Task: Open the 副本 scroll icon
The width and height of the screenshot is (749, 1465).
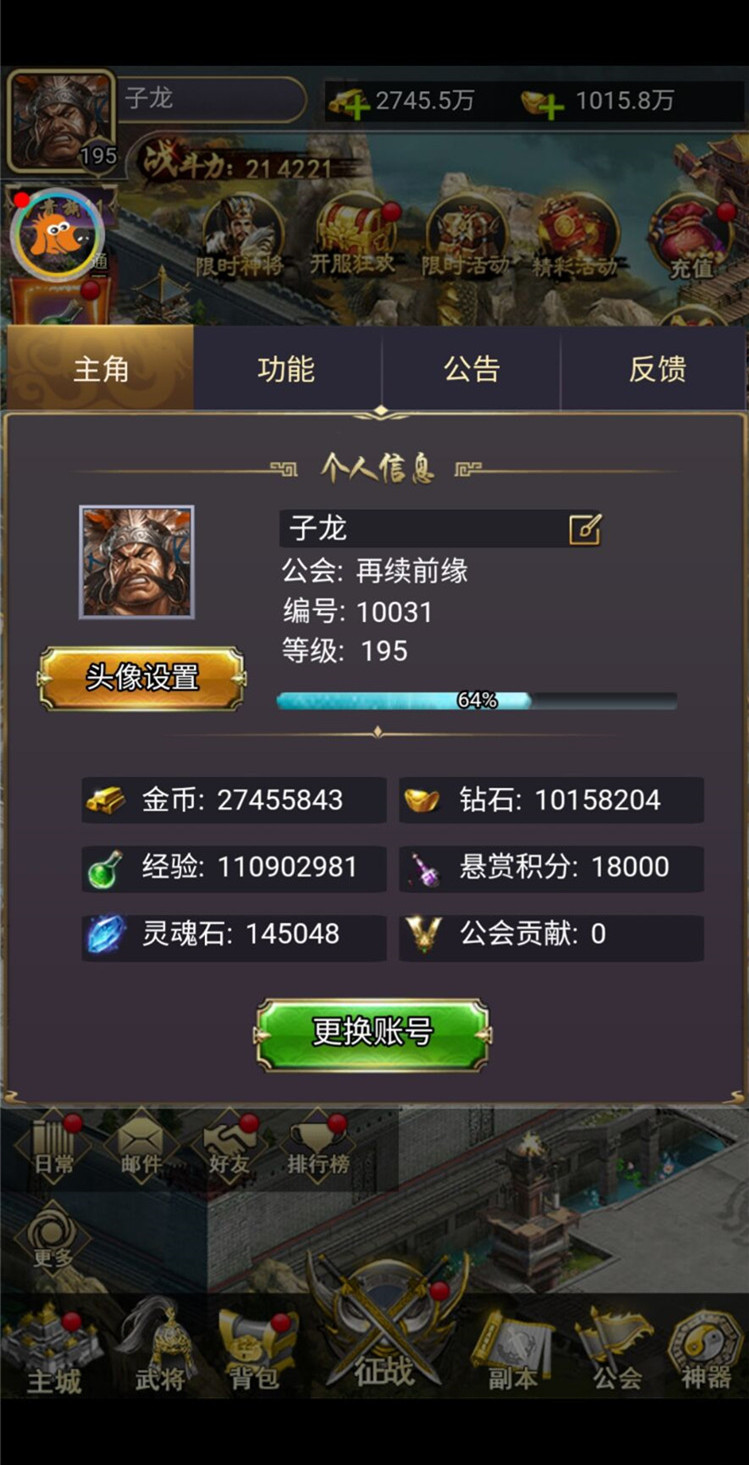Action: pyautogui.click(x=514, y=1350)
